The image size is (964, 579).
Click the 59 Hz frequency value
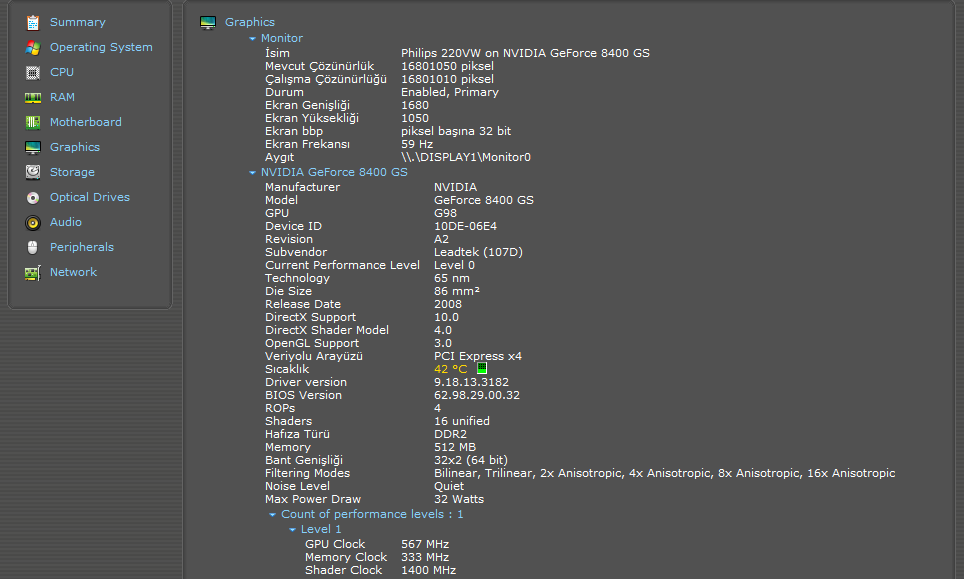coord(417,144)
